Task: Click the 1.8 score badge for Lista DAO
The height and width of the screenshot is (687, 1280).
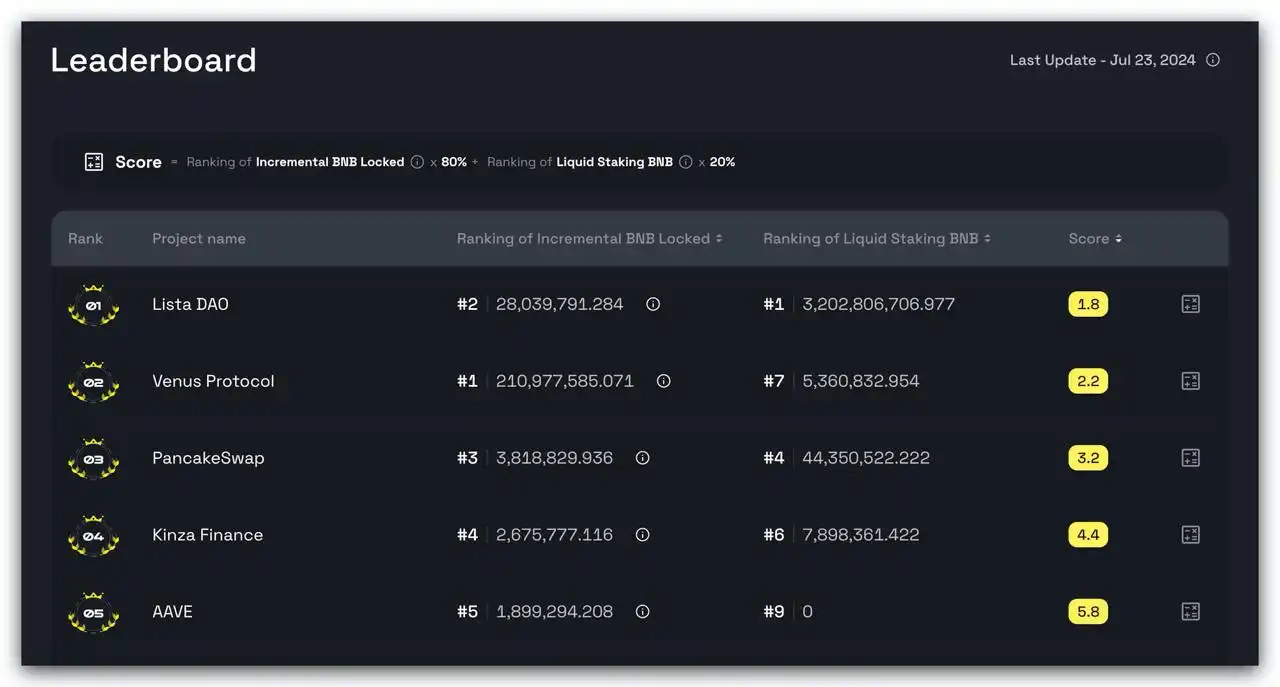Action: [x=1088, y=304]
